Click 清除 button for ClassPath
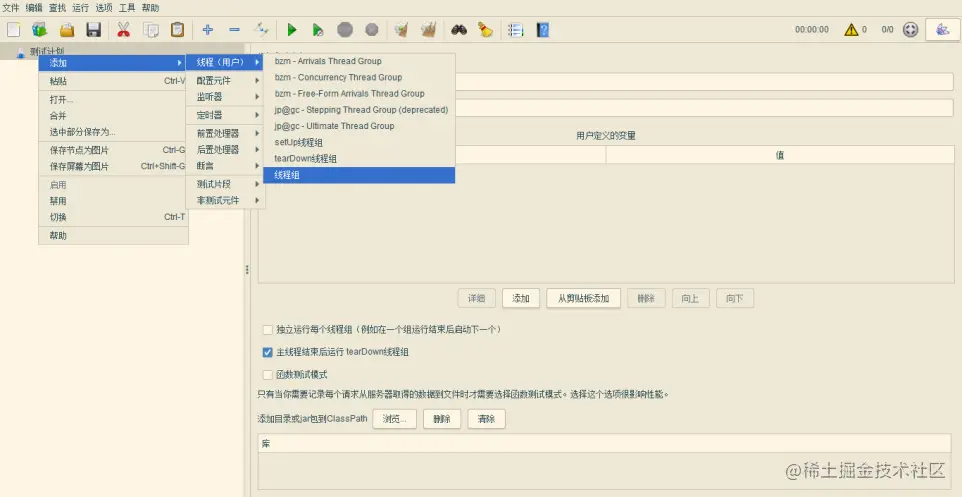 pyautogui.click(x=487, y=419)
